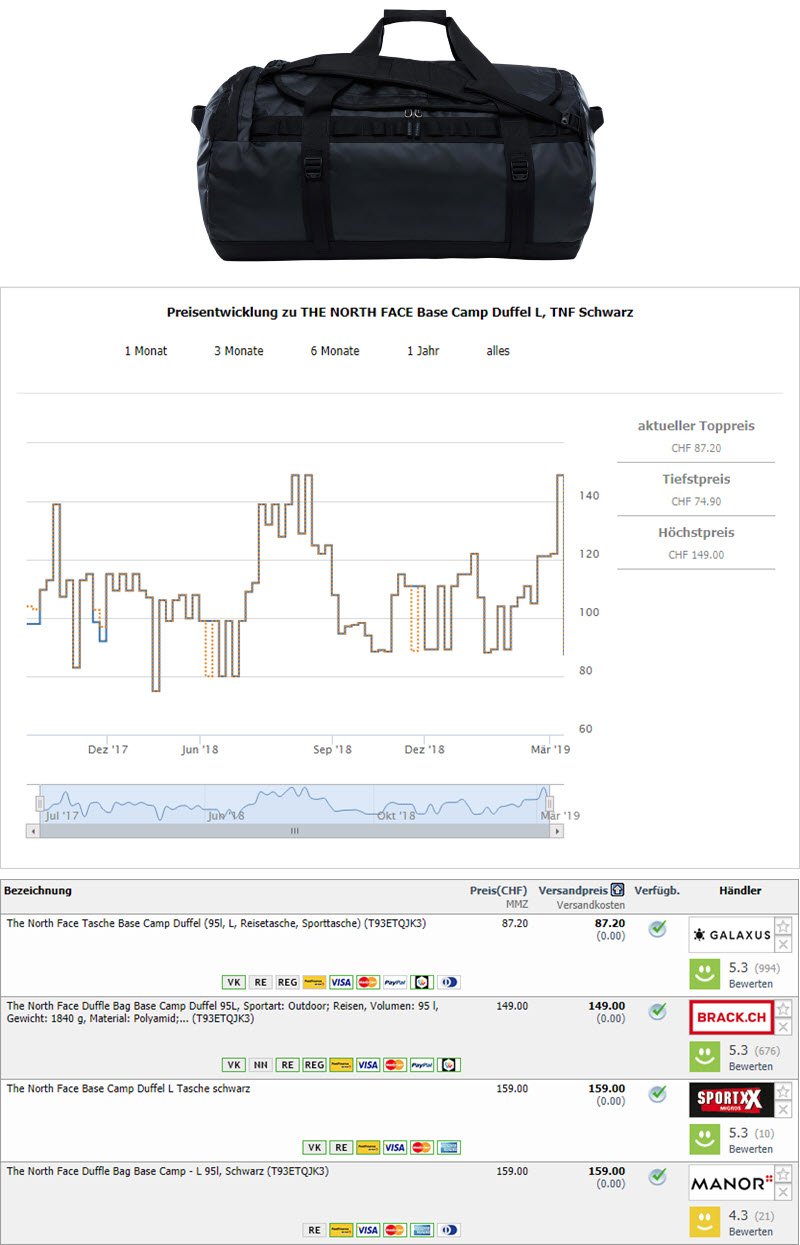
Task: Click the Galaxus retailer logo
Action: 731,935
